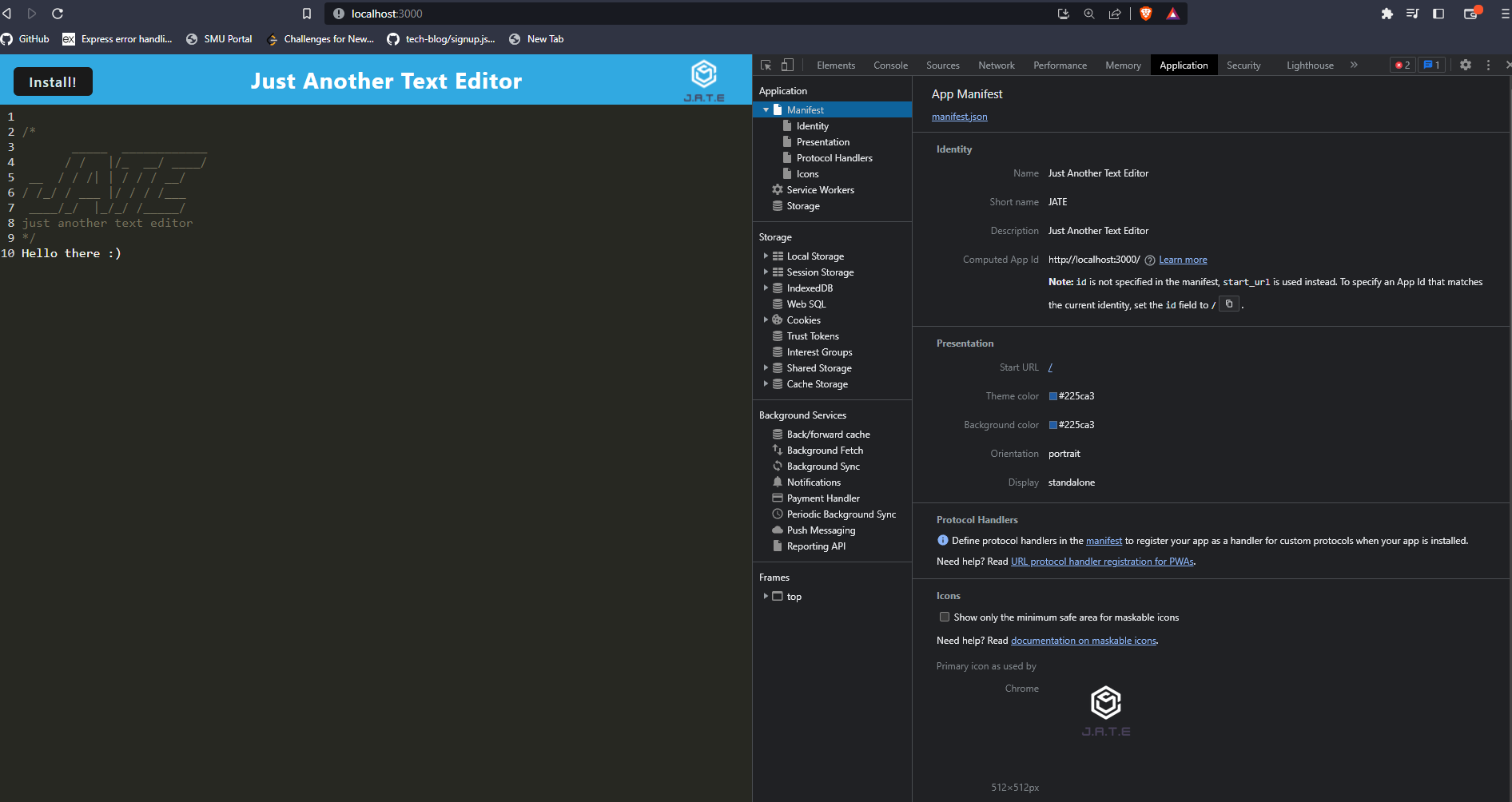Select Service Workers in the Application sidebar
The width and height of the screenshot is (1512, 802).
coord(820,189)
